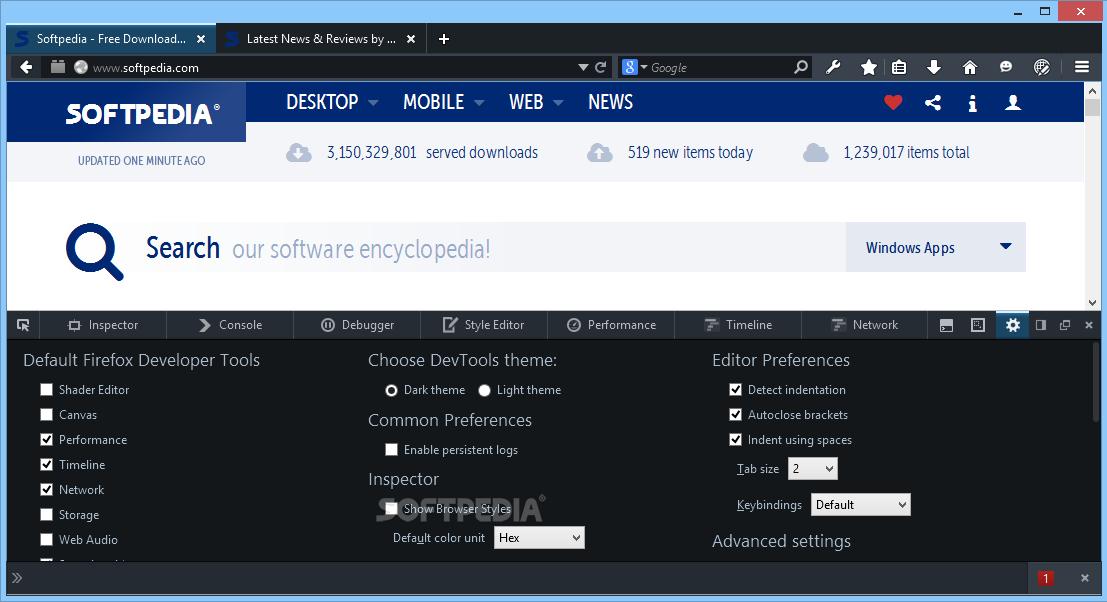Switch to the Debugger tab
Screen dimensions: 1107x602
pos(357,325)
